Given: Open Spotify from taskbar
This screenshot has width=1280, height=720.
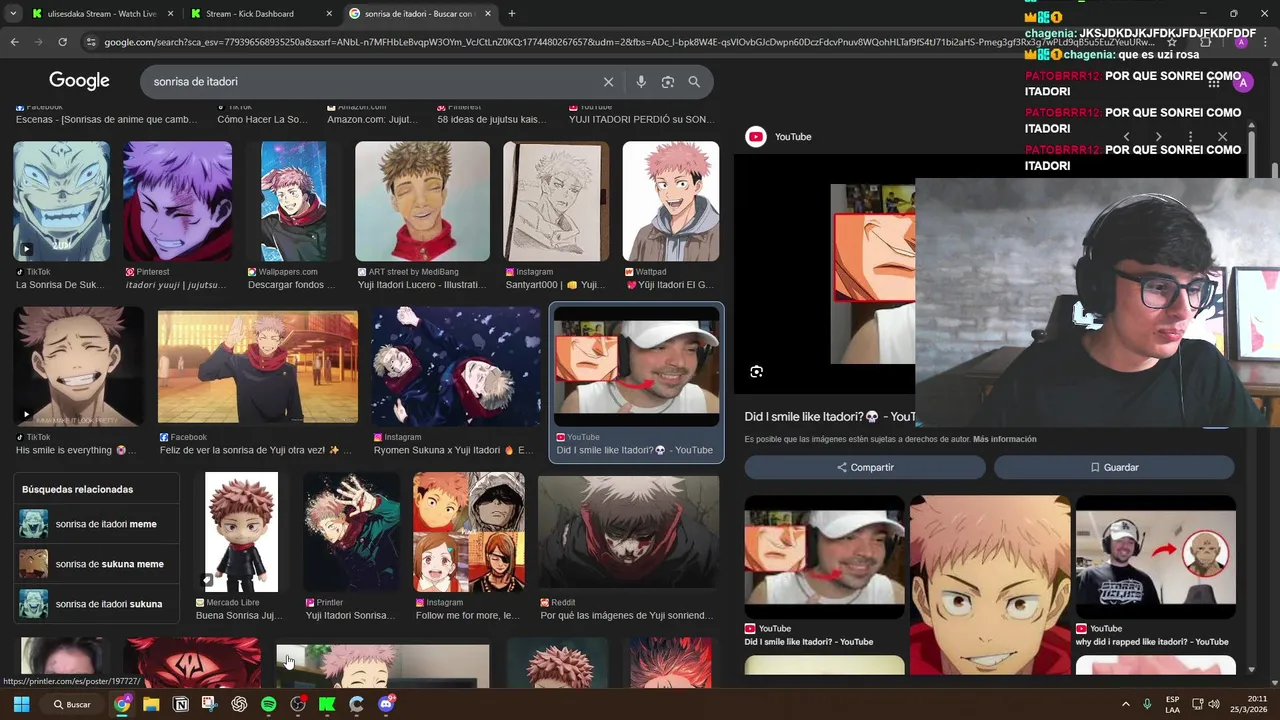Looking at the screenshot, I should [x=268, y=704].
